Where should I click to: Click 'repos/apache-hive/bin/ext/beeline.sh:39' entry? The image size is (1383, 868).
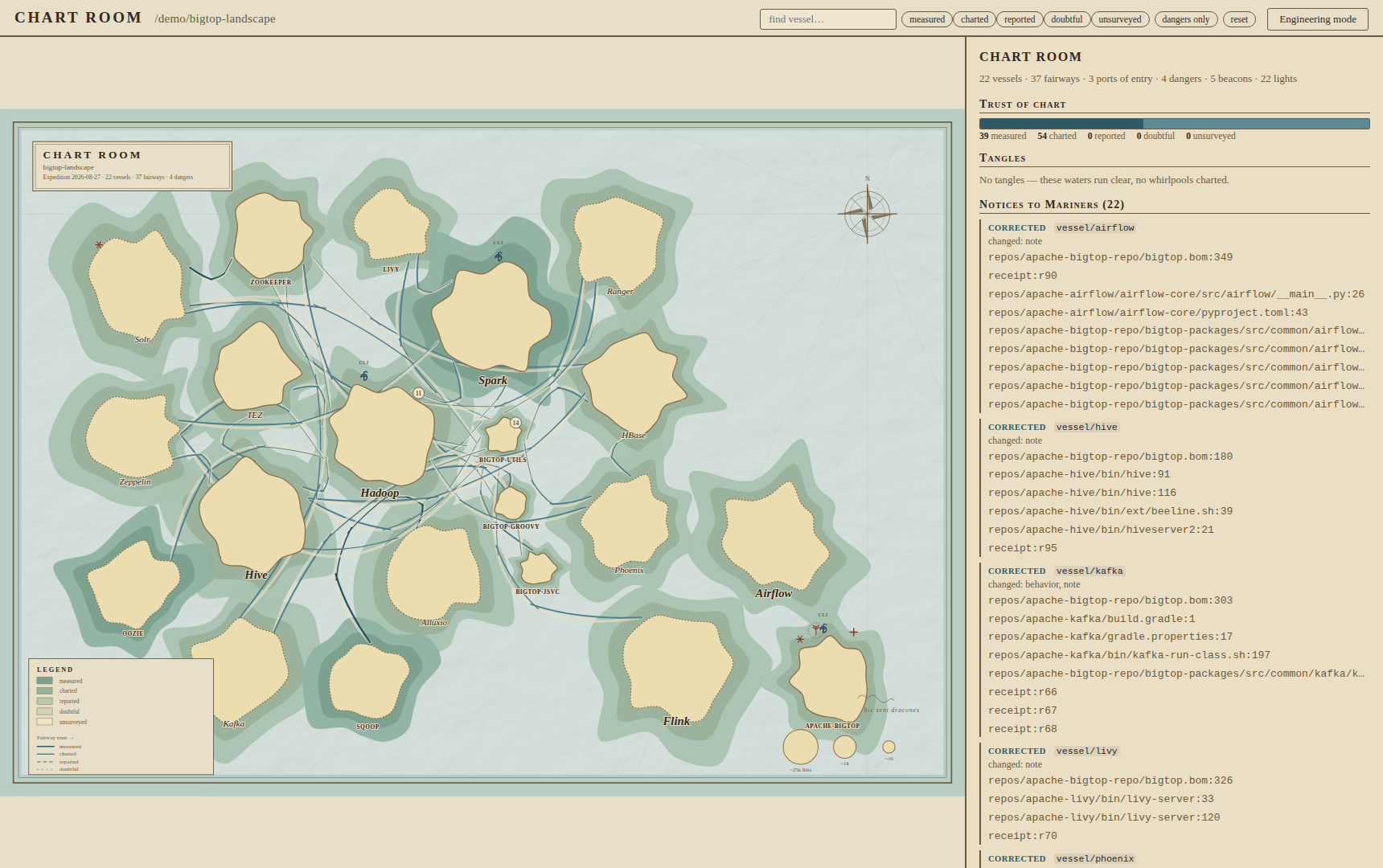pyautogui.click(x=1110, y=511)
